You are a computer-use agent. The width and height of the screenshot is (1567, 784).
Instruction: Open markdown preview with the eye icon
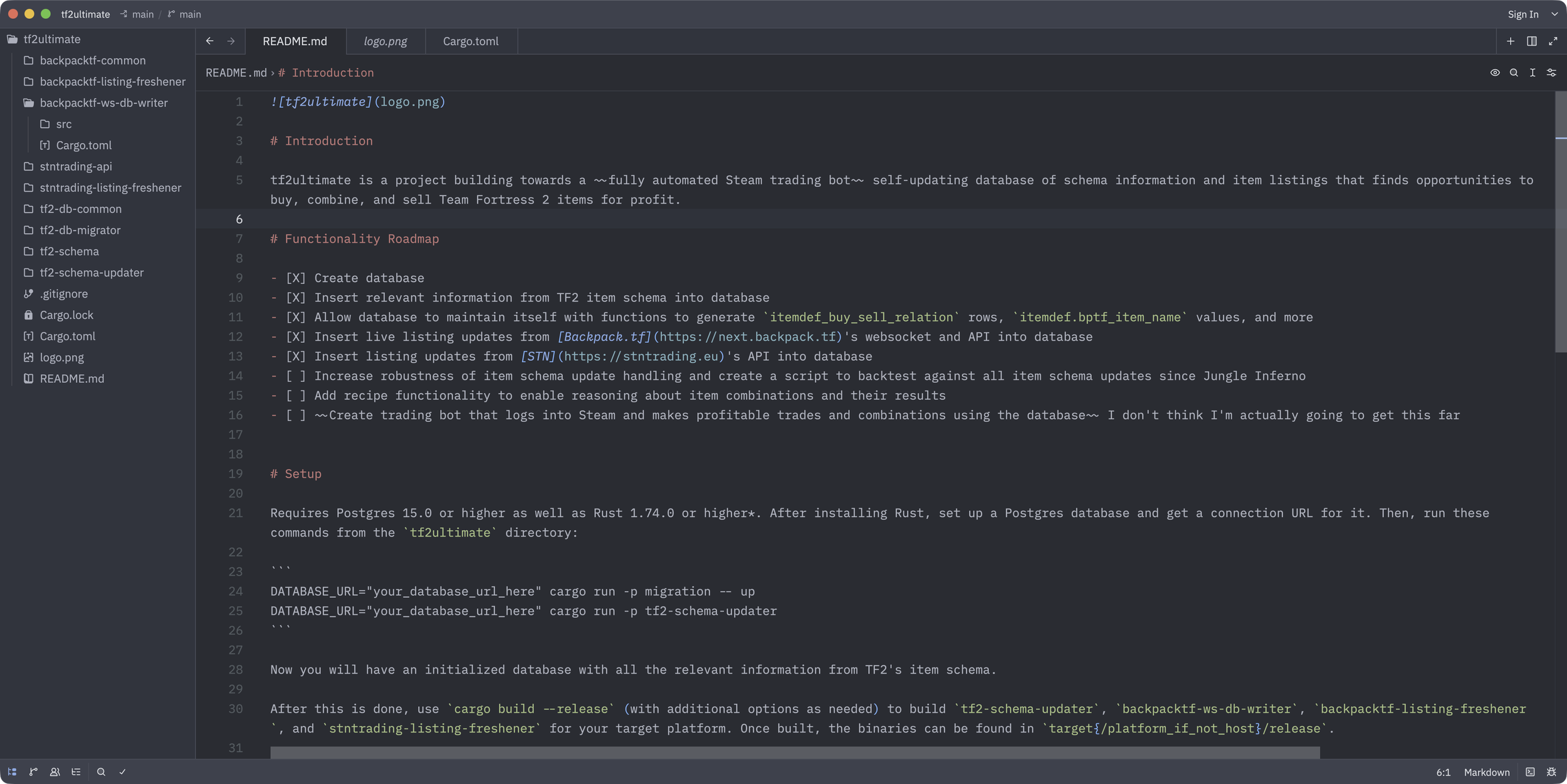[1495, 73]
